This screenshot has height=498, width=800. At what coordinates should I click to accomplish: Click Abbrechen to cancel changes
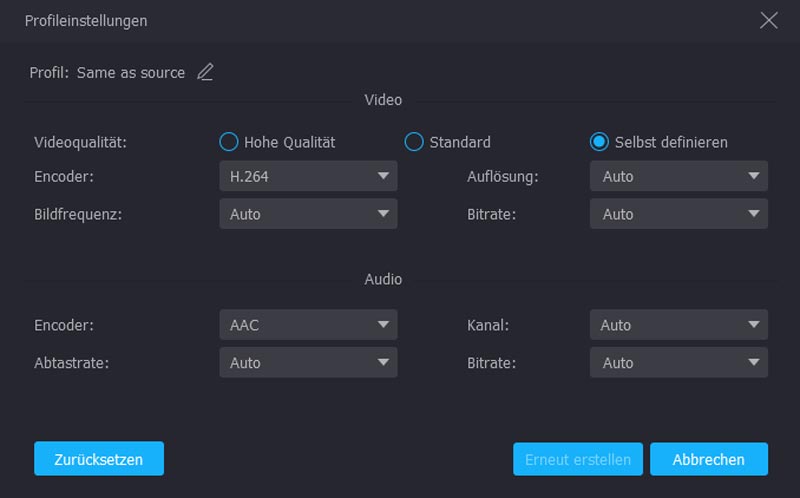pos(708,460)
